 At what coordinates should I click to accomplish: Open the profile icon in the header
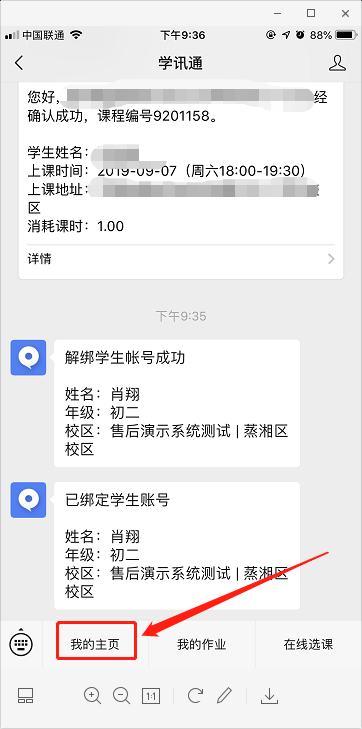click(337, 63)
